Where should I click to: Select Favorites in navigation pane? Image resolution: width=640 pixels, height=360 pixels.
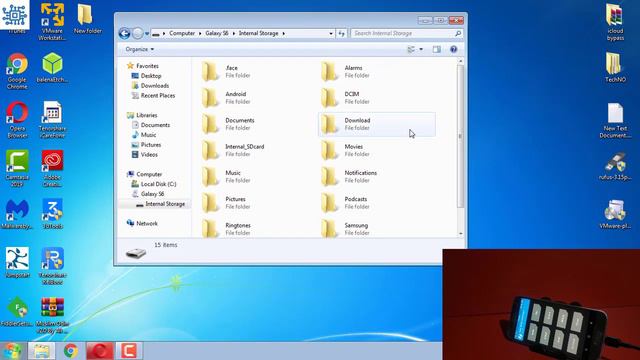pyautogui.click(x=147, y=66)
